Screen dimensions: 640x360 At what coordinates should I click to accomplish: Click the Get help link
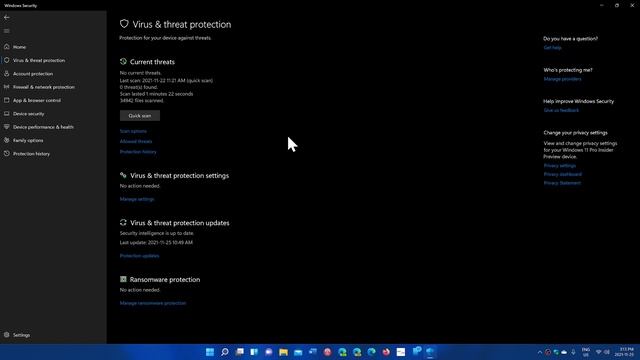553,48
